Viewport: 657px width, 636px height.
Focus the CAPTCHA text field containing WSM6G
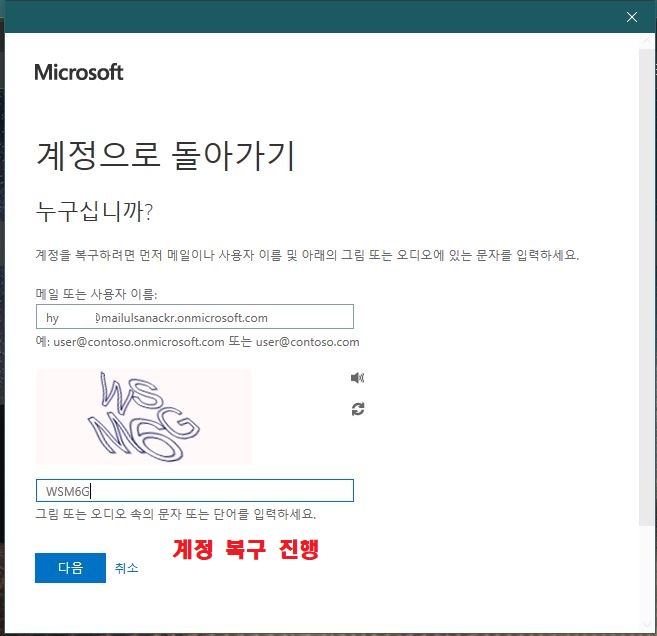(195, 491)
